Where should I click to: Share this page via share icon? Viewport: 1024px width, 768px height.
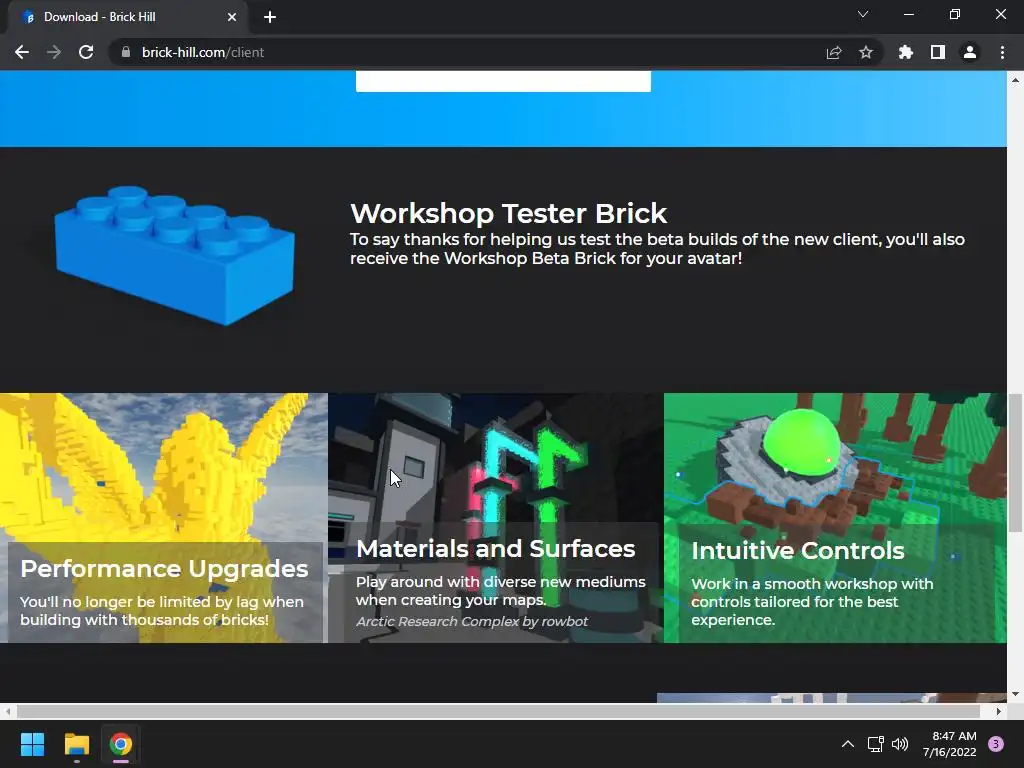click(x=834, y=52)
